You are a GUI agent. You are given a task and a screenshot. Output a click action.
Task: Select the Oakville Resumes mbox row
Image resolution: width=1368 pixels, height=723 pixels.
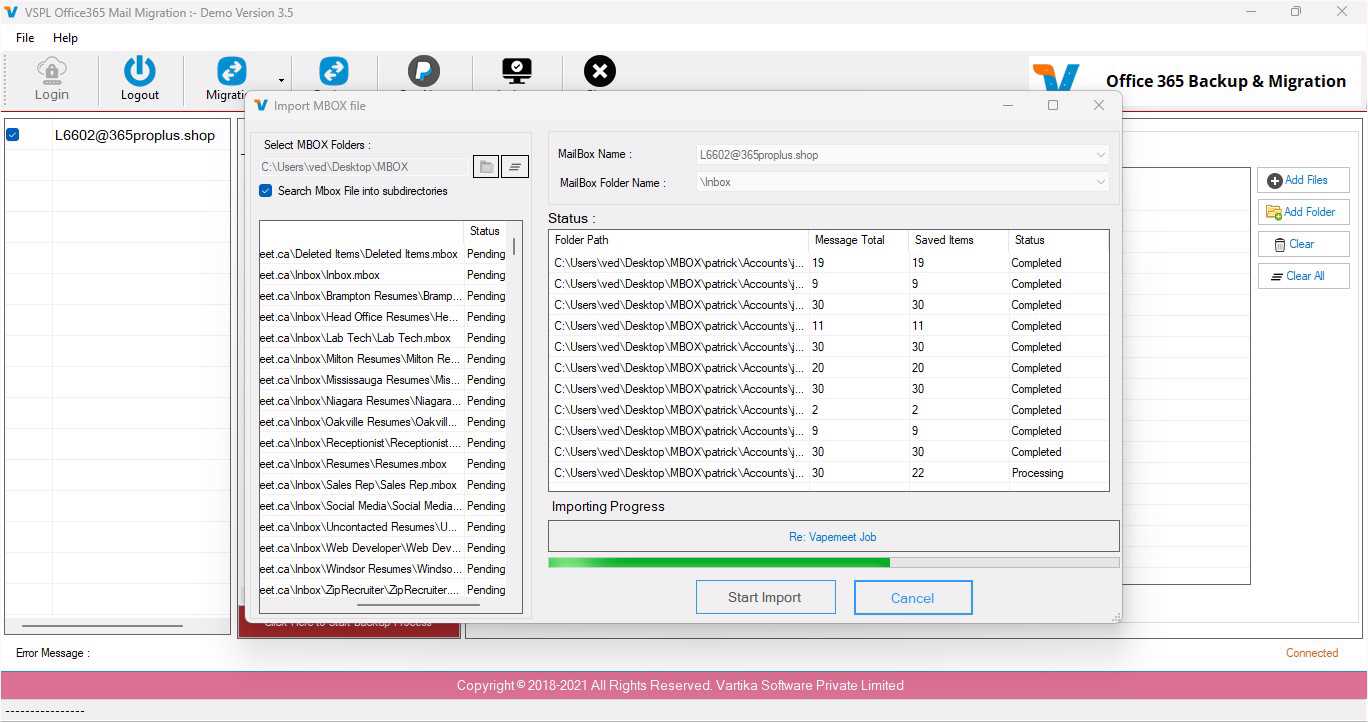(384, 422)
